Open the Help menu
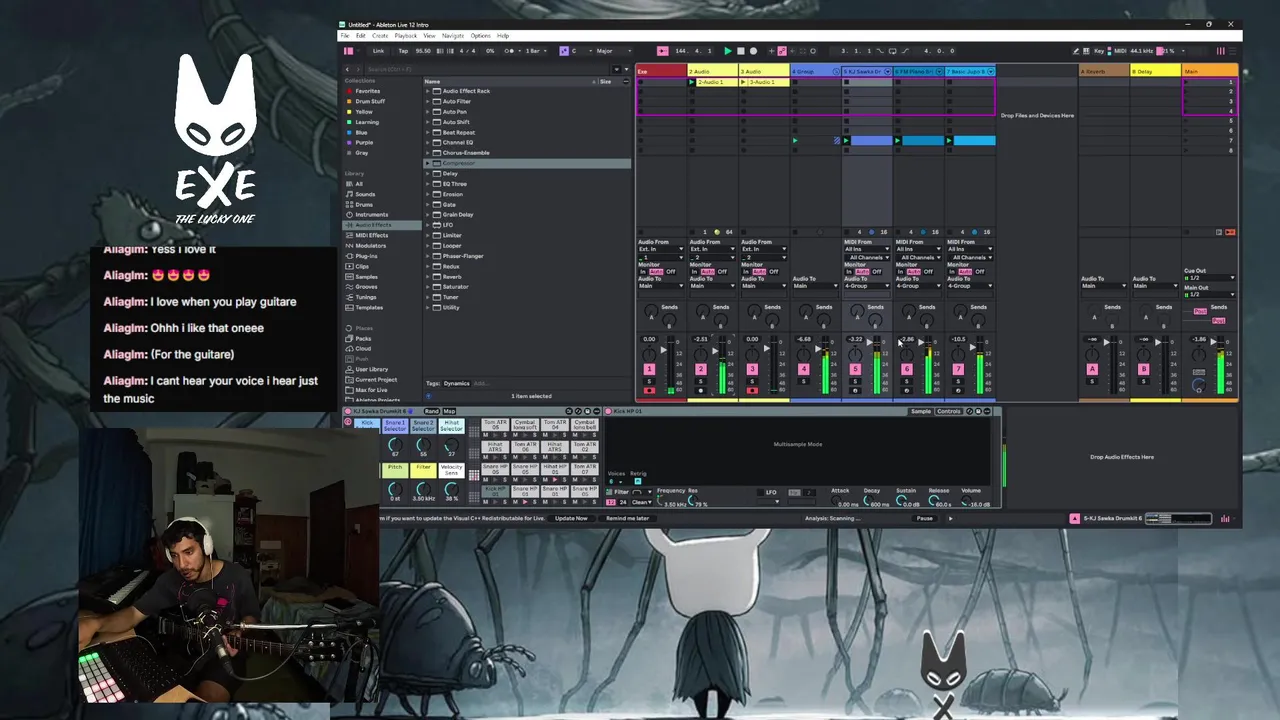This screenshot has width=1280, height=720. coord(503,36)
